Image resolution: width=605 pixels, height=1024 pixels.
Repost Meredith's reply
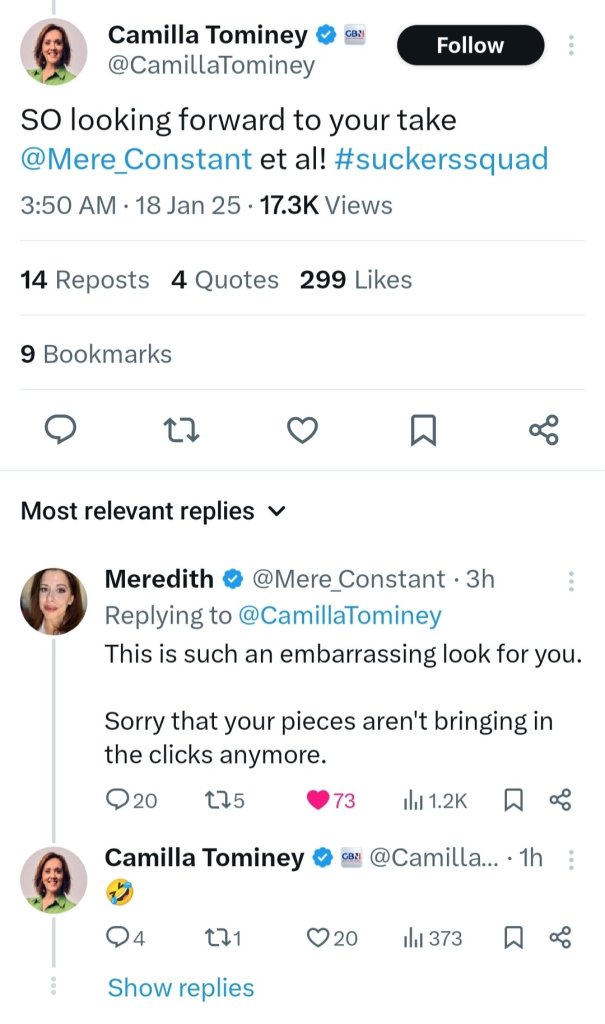(x=215, y=800)
